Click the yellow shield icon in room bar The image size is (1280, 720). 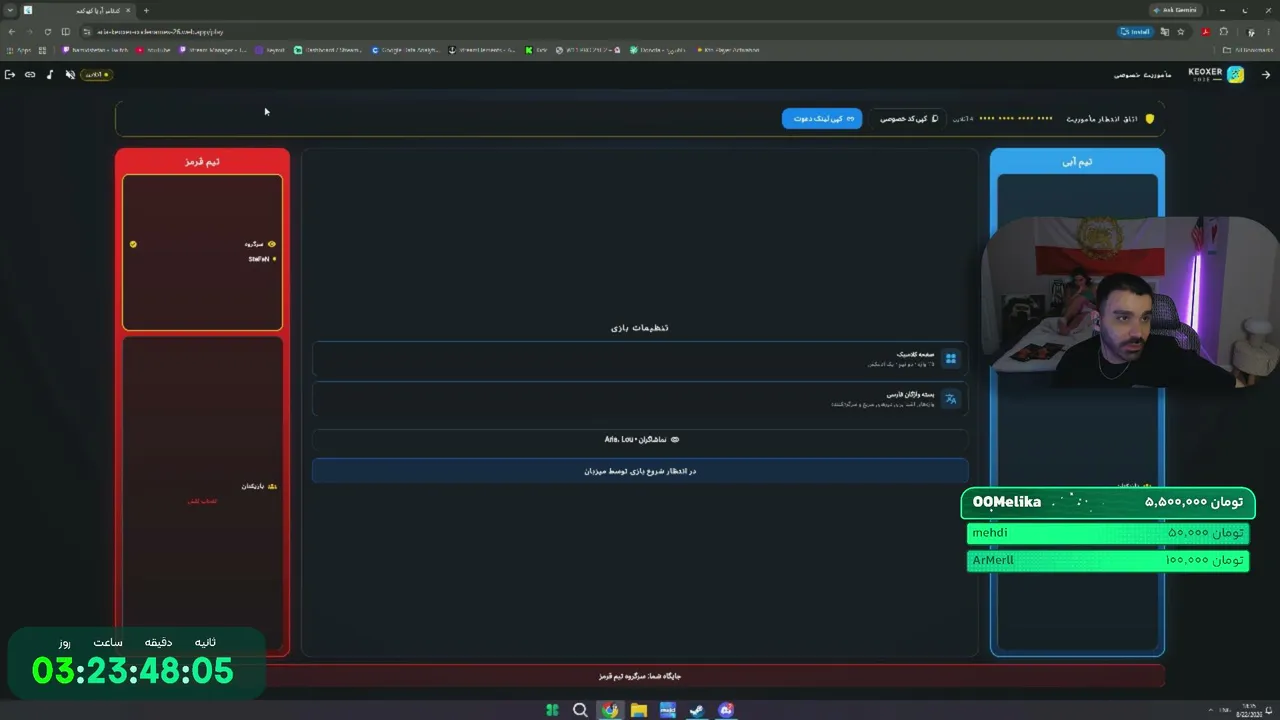(1150, 119)
